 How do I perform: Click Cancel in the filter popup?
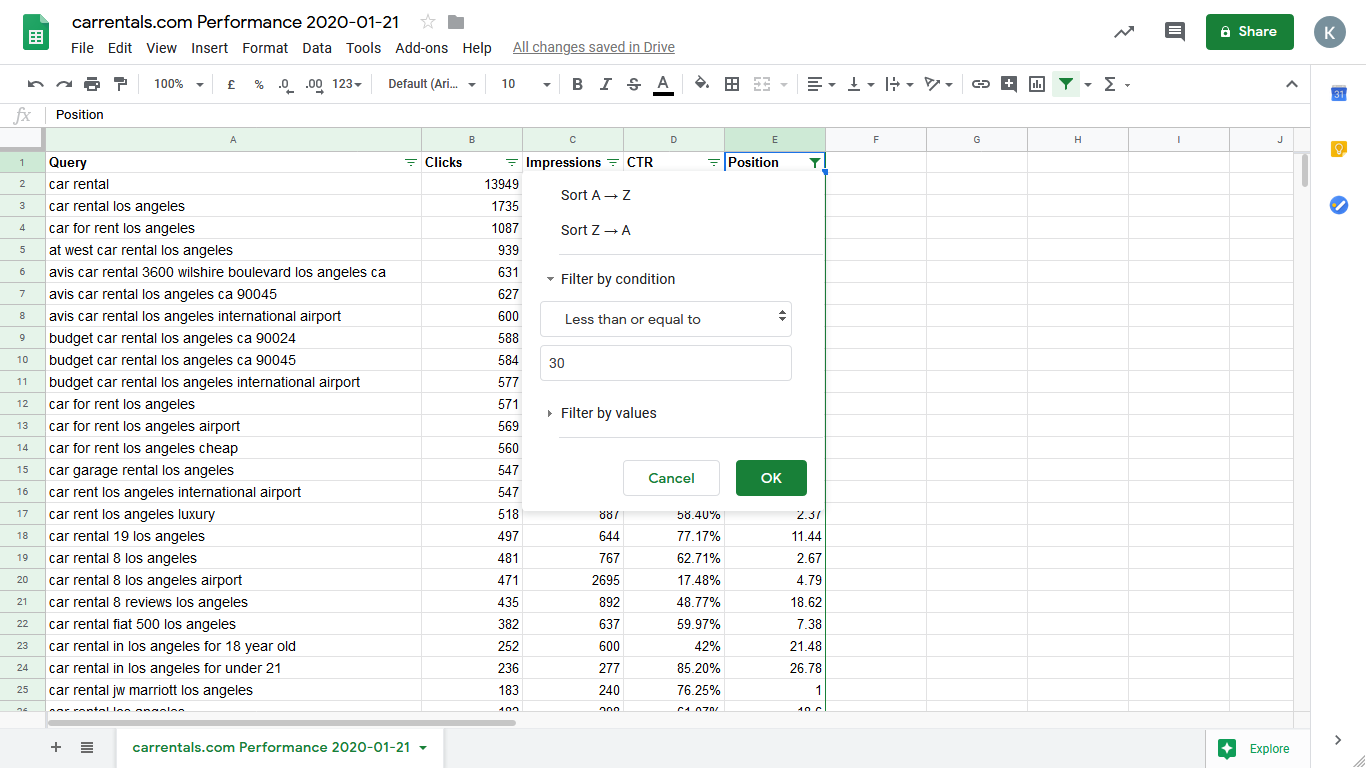(x=671, y=478)
